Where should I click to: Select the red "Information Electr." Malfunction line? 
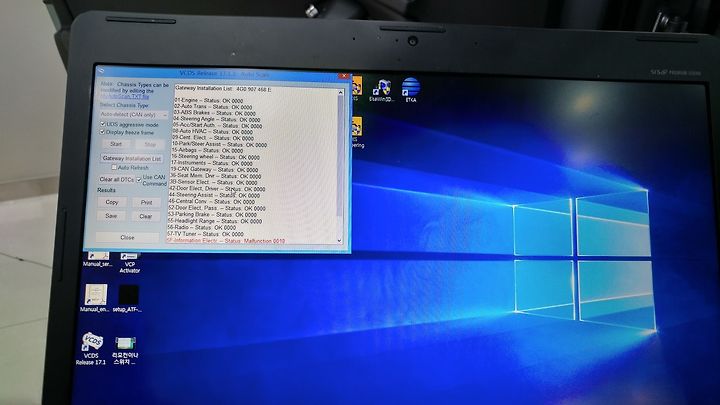[225, 241]
